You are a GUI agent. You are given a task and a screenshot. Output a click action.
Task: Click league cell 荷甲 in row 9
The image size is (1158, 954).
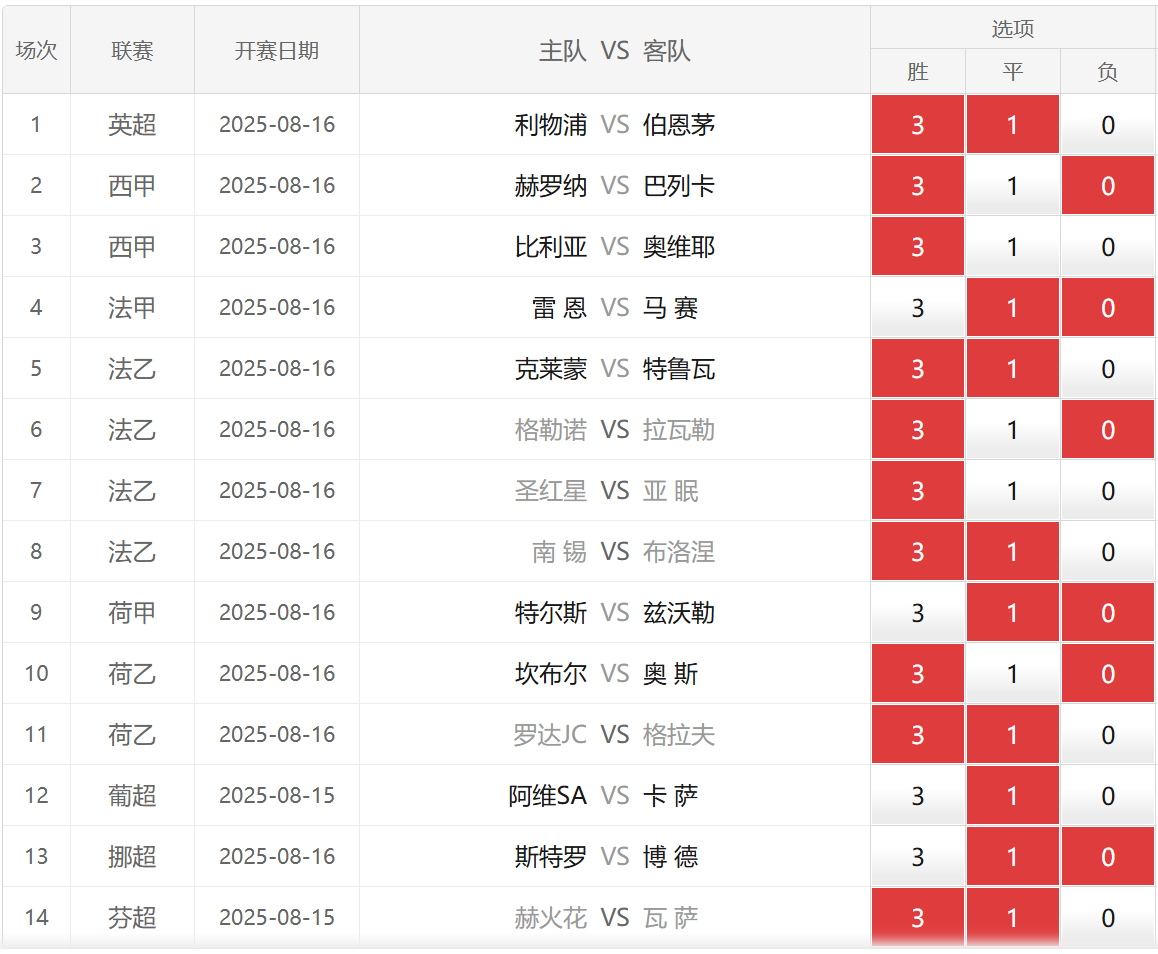click(132, 613)
